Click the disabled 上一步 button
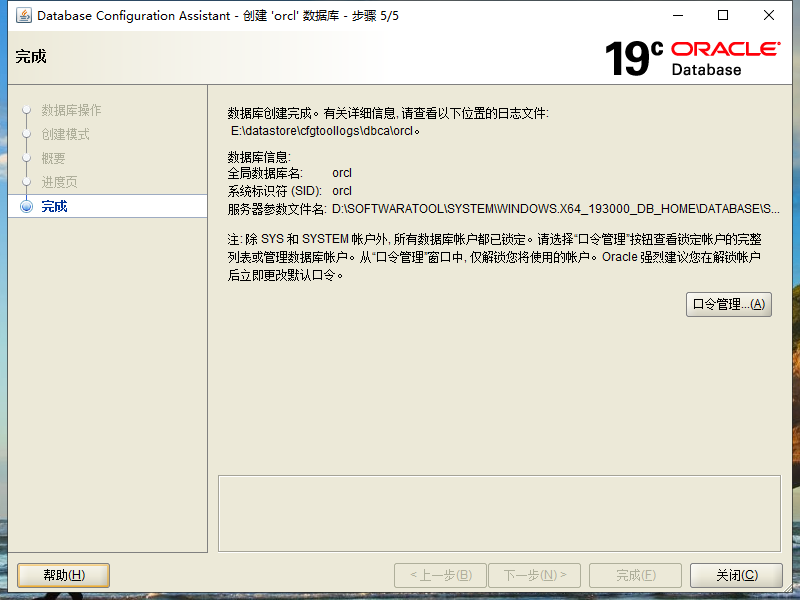Viewport: 800px width, 600px height. click(440, 575)
